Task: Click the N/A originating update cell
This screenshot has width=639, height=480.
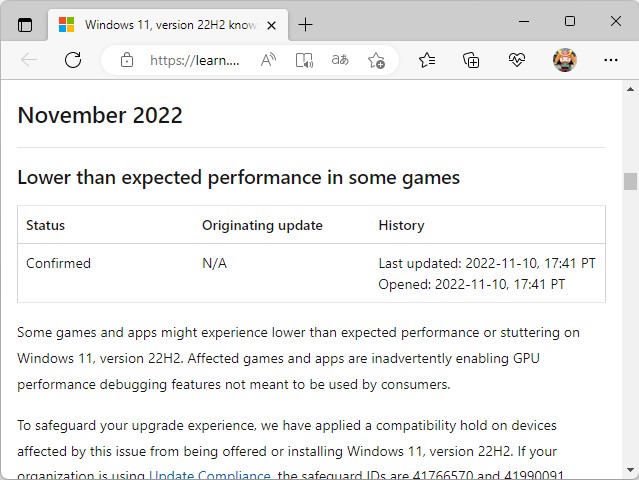Action: 214,263
